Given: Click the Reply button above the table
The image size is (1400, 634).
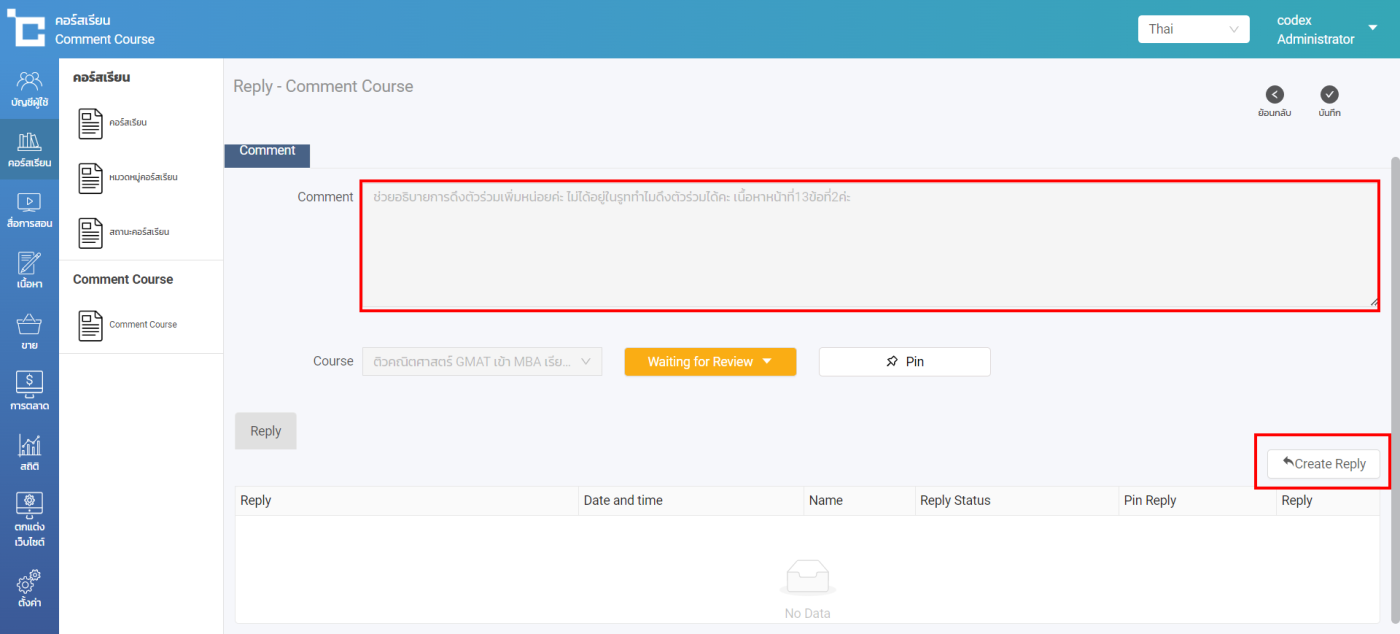Looking at the screenshot, I should click(x=265, y=431).
